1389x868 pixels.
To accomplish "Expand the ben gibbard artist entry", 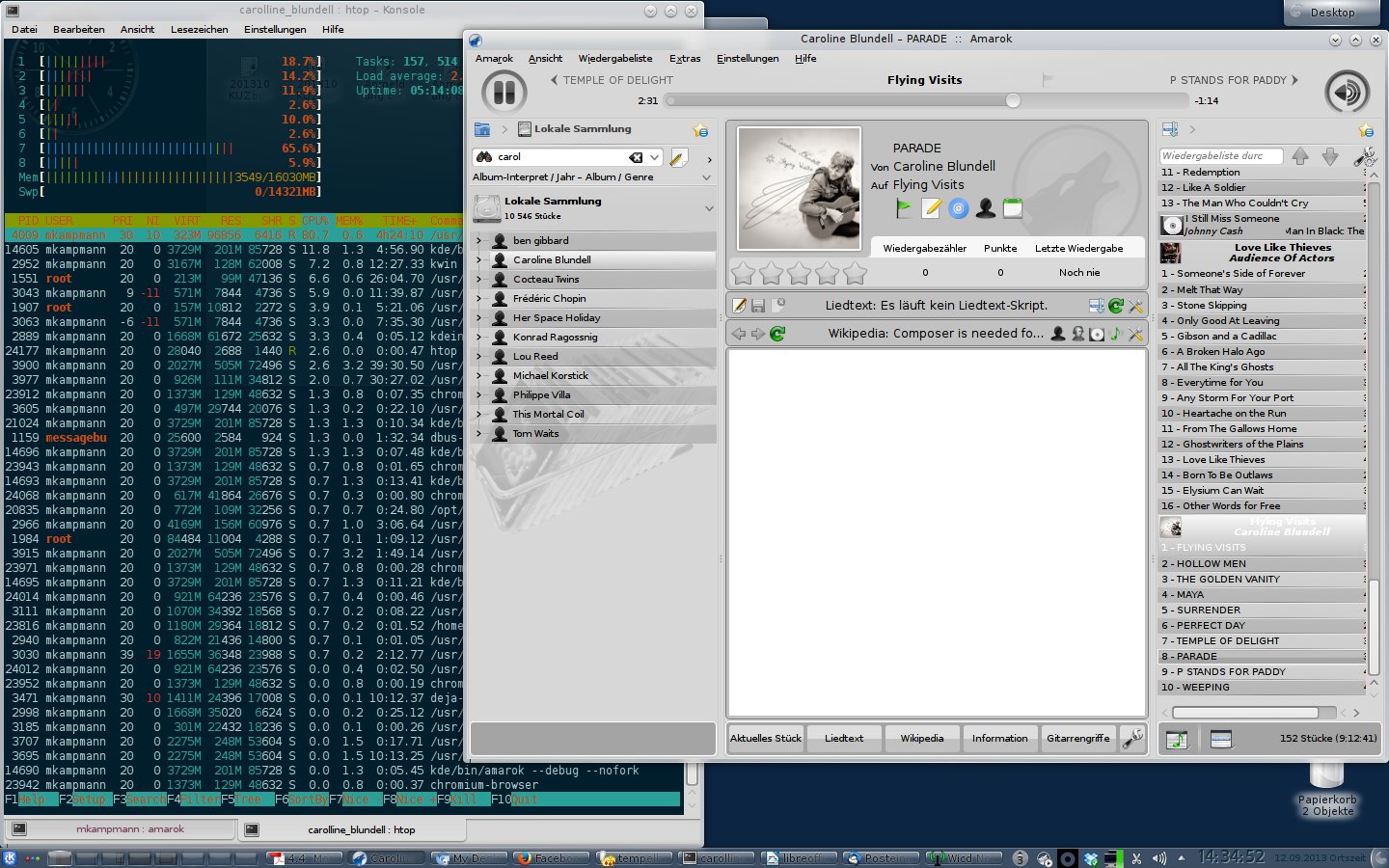I will pyautogui.click(x=478, y=241).
